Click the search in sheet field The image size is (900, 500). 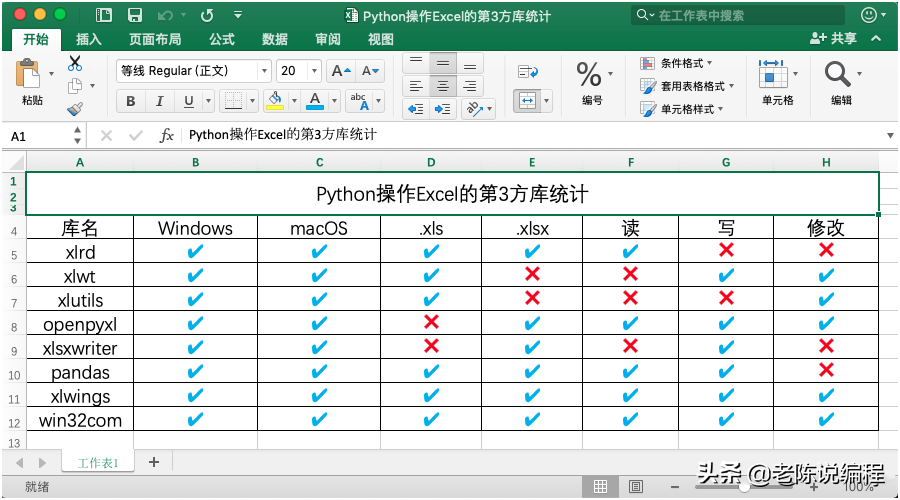click(x=738, y=15)
